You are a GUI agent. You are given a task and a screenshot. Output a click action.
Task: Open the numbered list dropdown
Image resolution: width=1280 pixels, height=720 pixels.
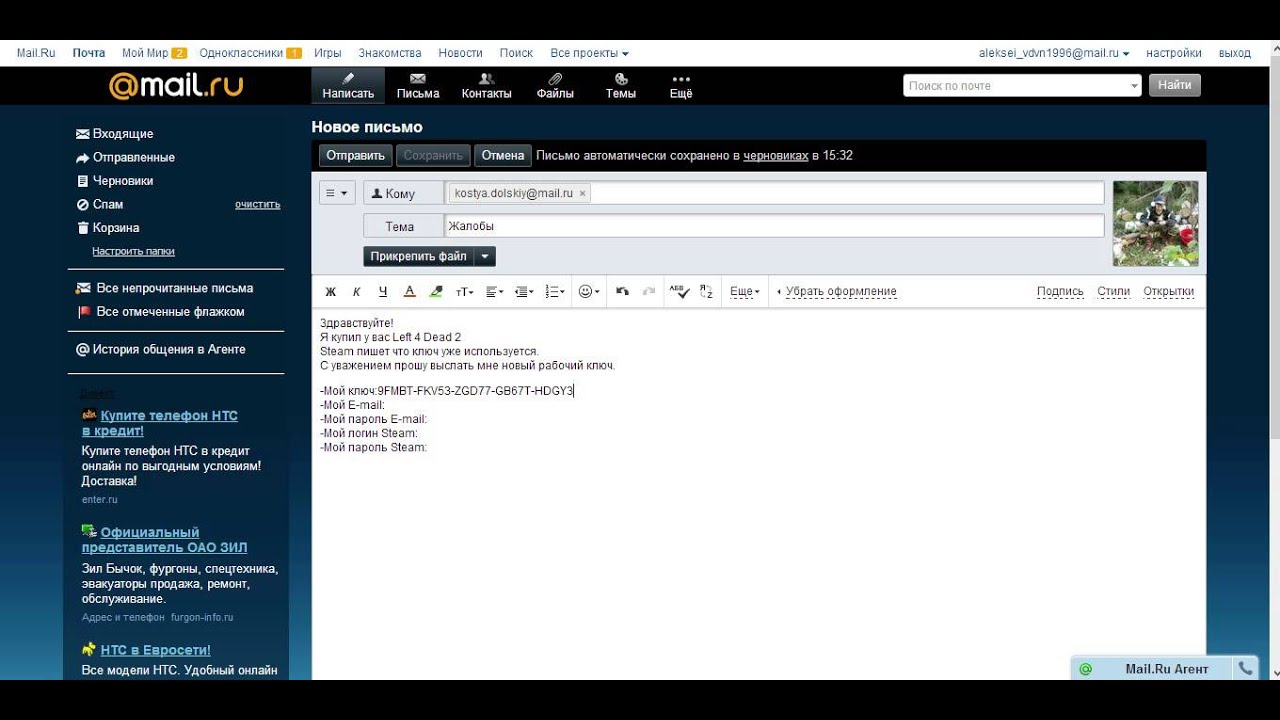[x=555, y=292]
